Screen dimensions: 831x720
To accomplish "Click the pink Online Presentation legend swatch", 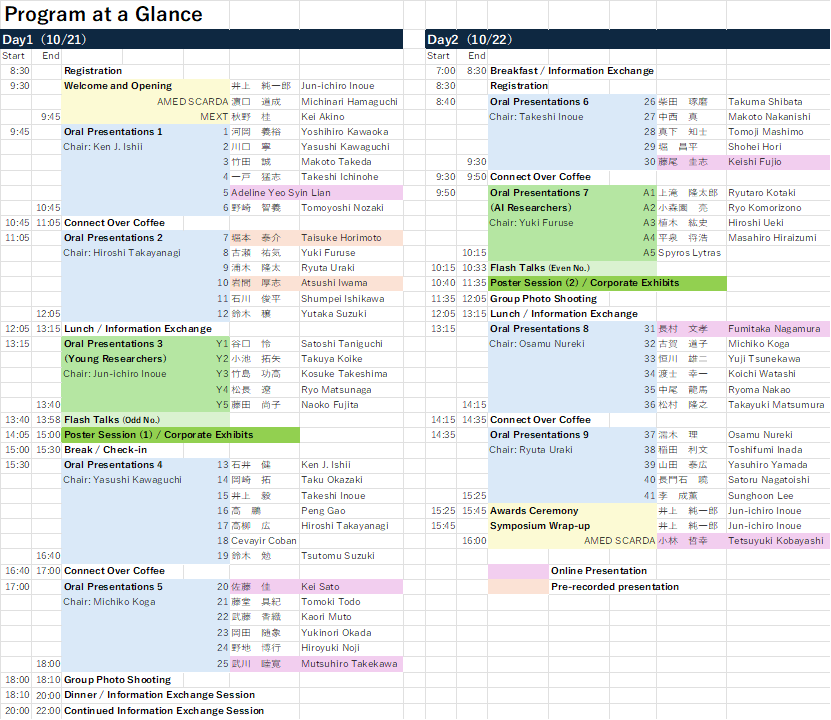I will pos(517,571).
